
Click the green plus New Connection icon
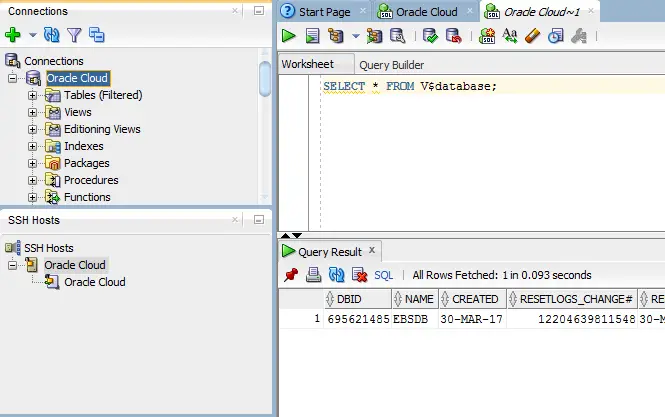click(x=13, y=35)
